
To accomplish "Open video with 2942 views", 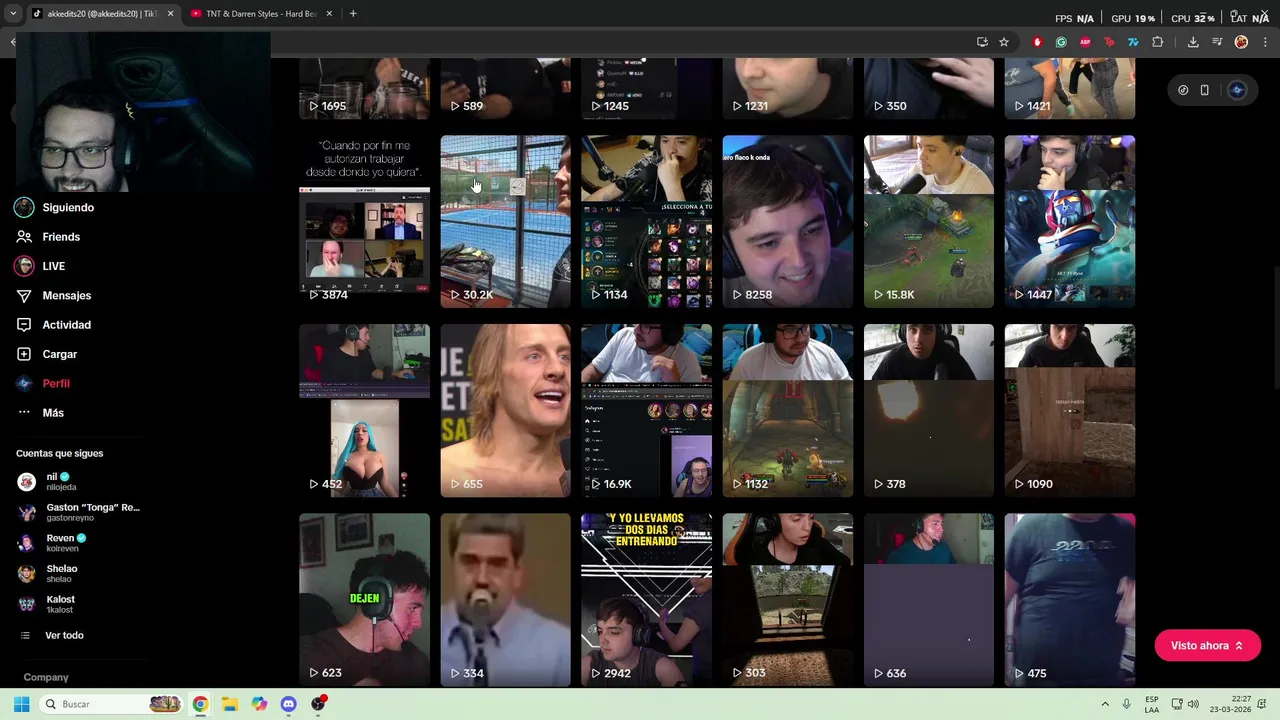I will (x=646, y=600).
